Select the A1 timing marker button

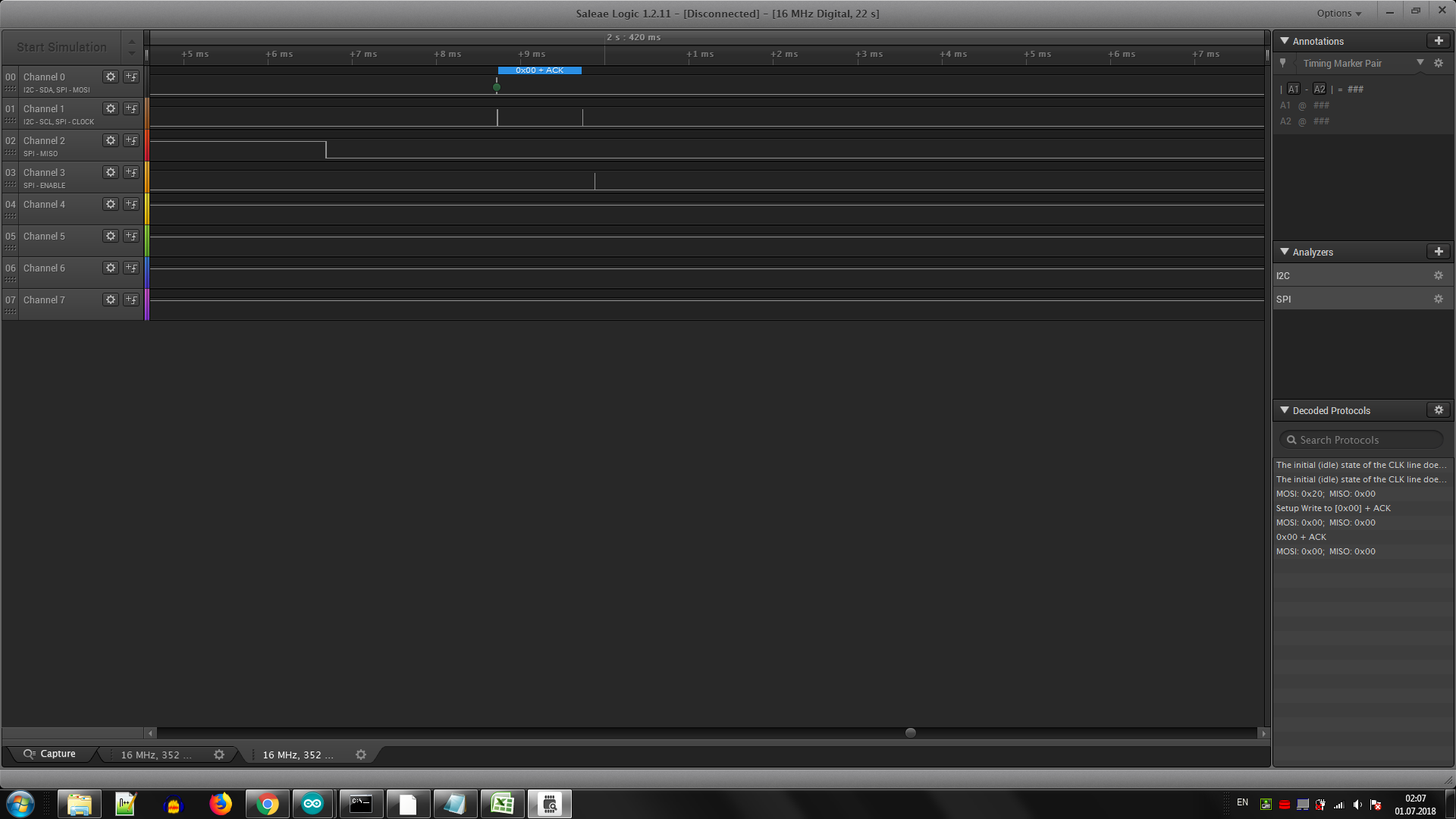[x=1294, y=89]
